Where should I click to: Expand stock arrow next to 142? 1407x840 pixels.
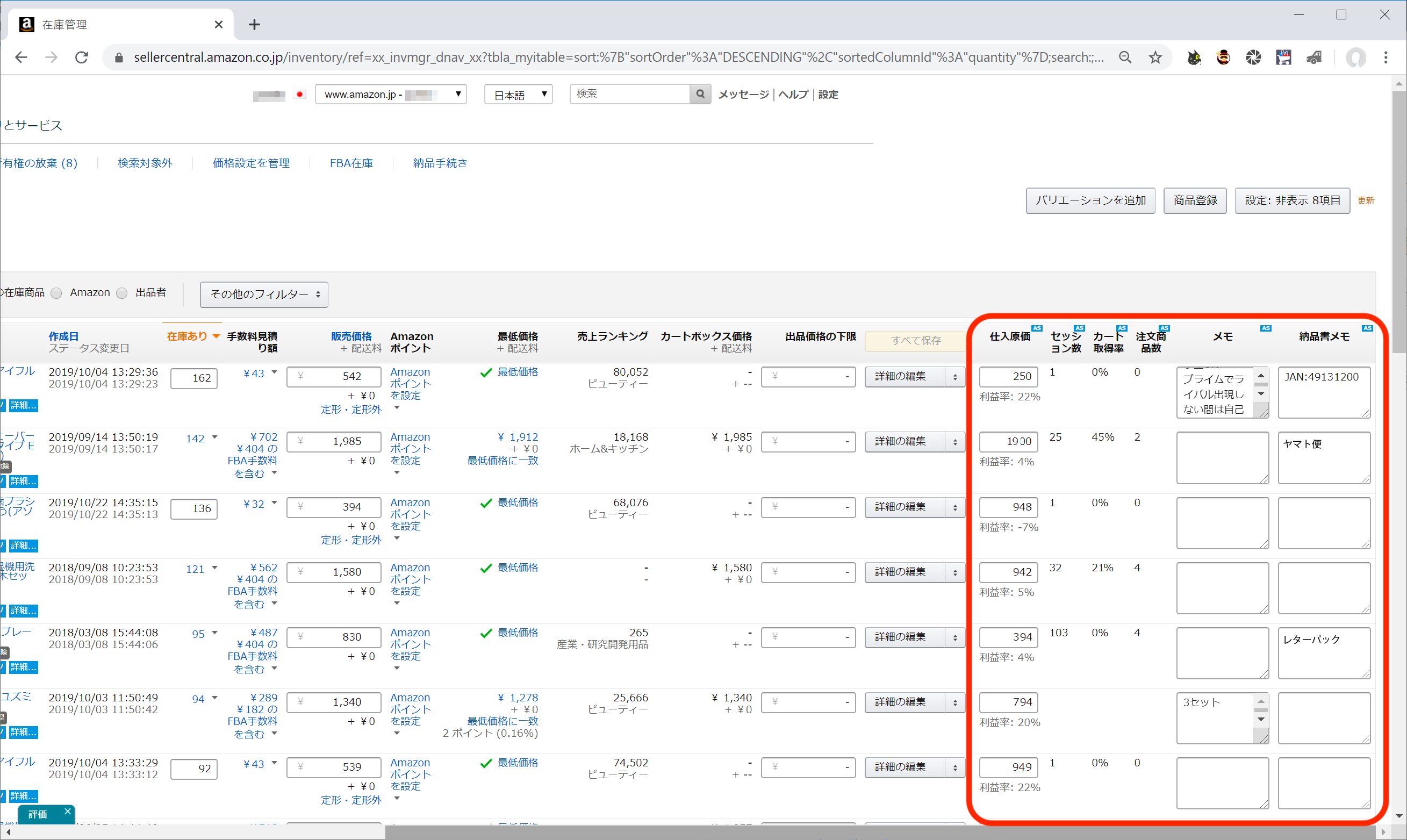[x=214, y=437]
